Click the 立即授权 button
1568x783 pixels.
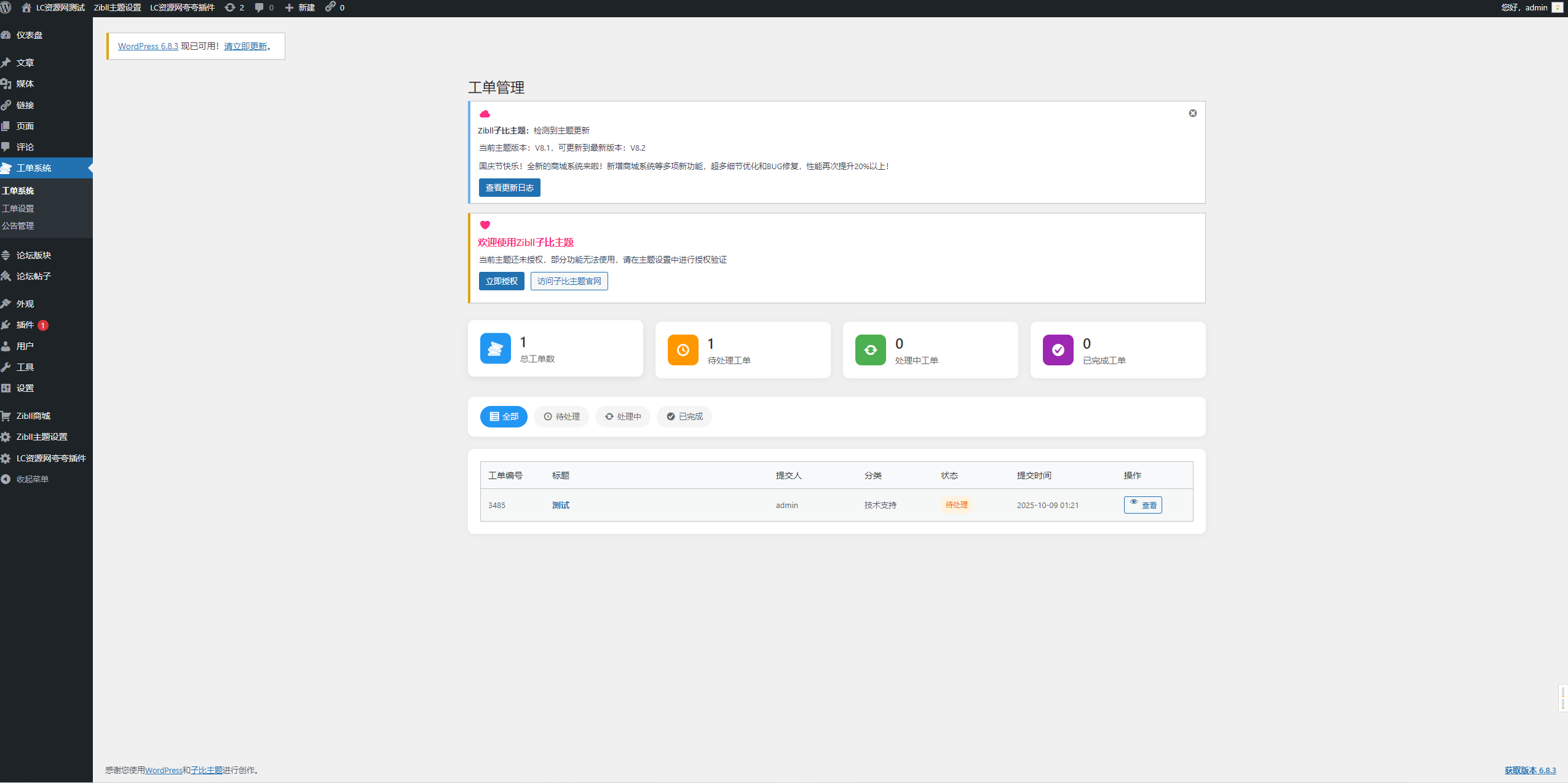pyautogui.click(x=501, y=281)
